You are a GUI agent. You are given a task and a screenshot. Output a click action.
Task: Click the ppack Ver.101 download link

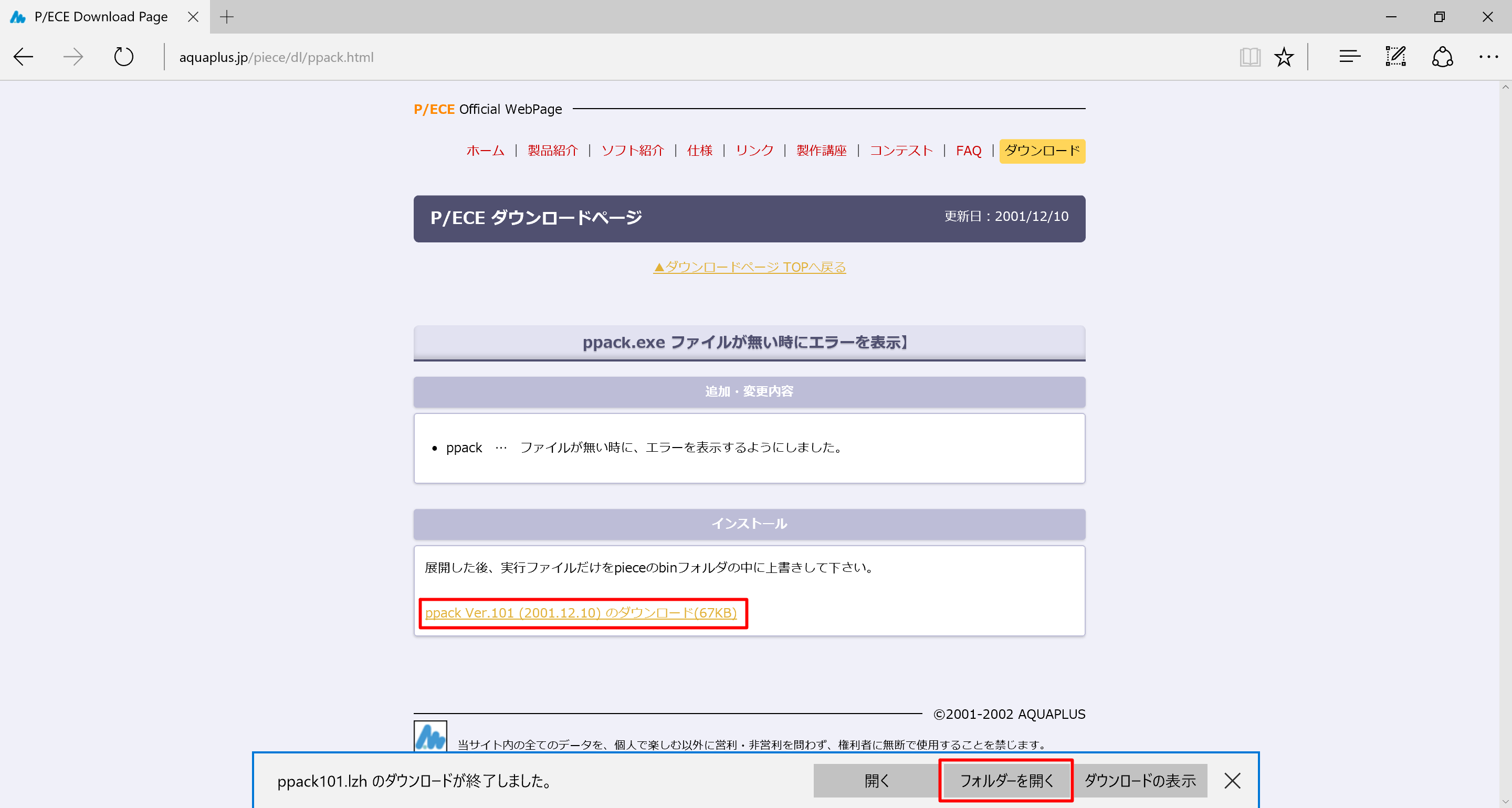point(581,613)
